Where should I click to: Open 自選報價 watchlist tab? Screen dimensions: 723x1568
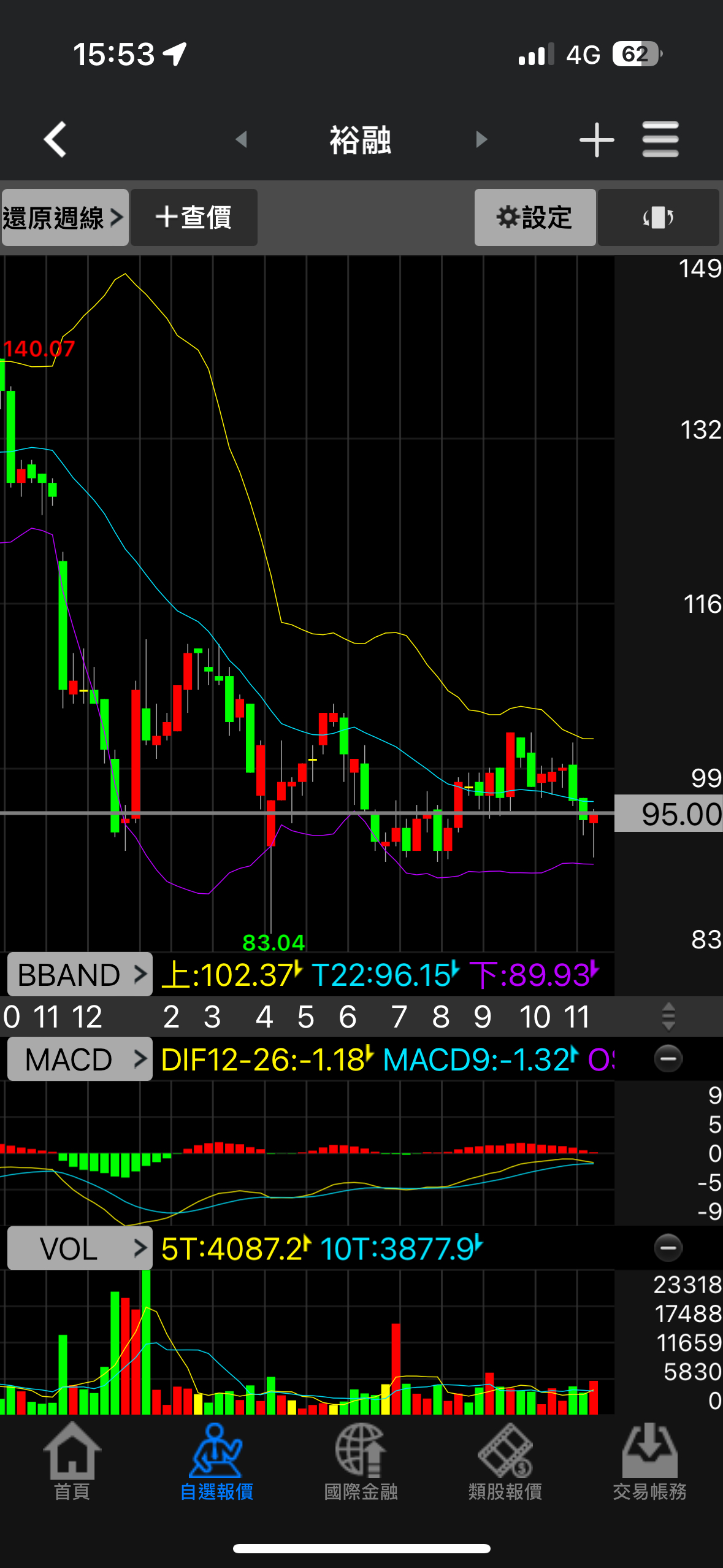[216, 1462]
